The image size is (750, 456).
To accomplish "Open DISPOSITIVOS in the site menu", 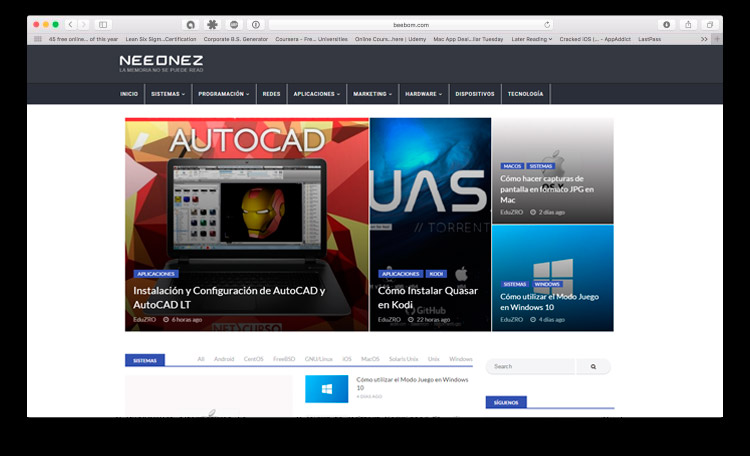I will (x=475, y=94).
